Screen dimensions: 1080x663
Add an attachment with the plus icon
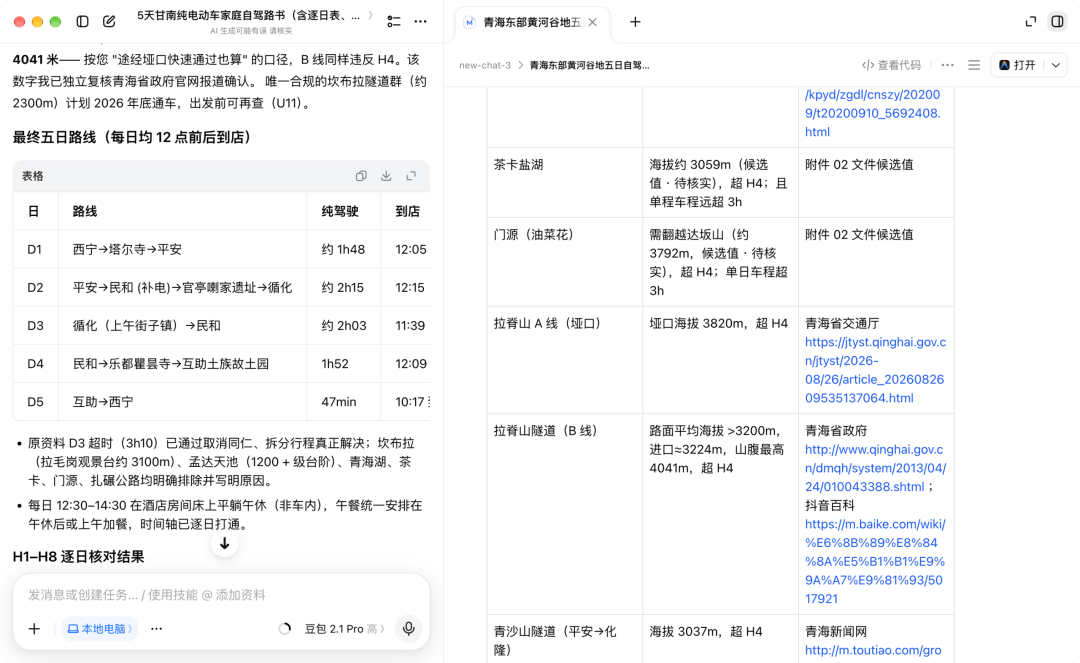click(34, 629)
